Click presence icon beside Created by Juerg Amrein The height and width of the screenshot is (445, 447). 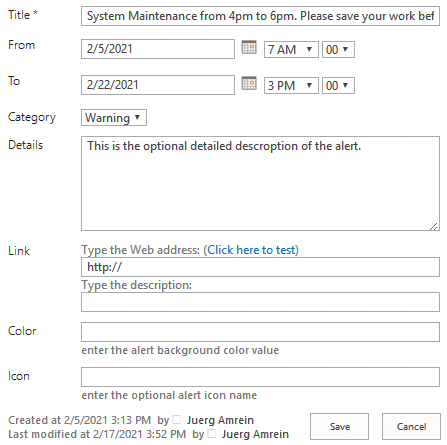(177, 419)
